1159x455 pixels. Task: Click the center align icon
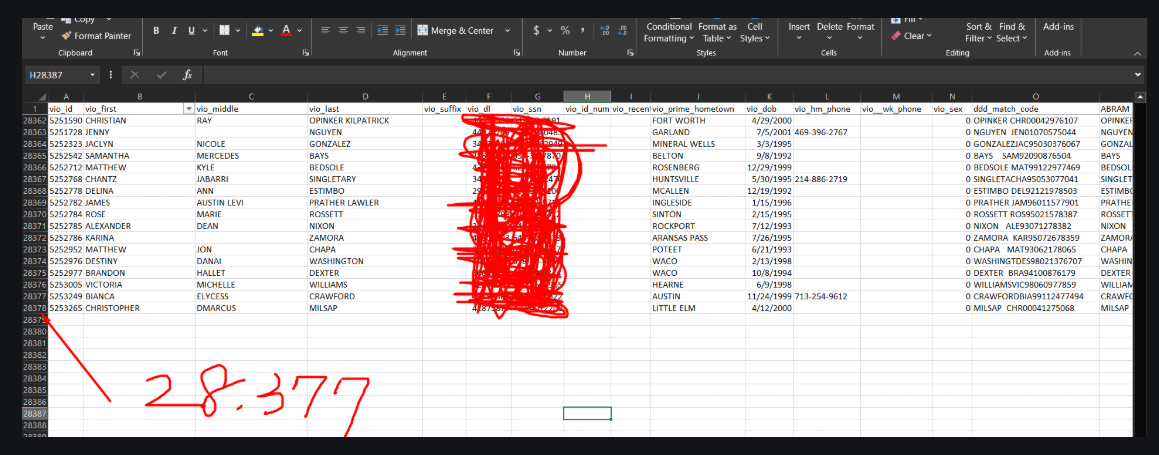tap(345, 31)
